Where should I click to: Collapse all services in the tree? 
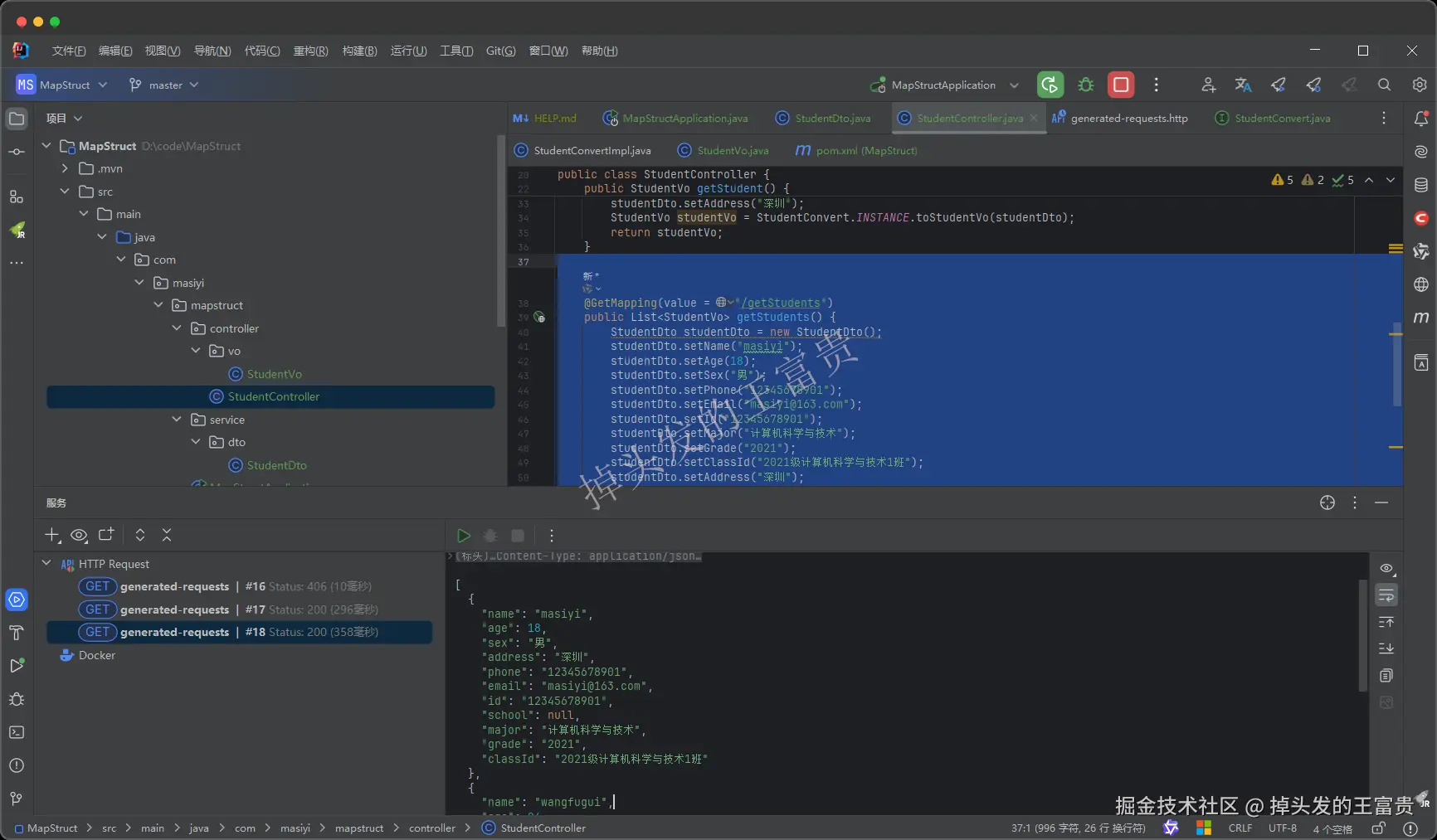click(167, 535)
